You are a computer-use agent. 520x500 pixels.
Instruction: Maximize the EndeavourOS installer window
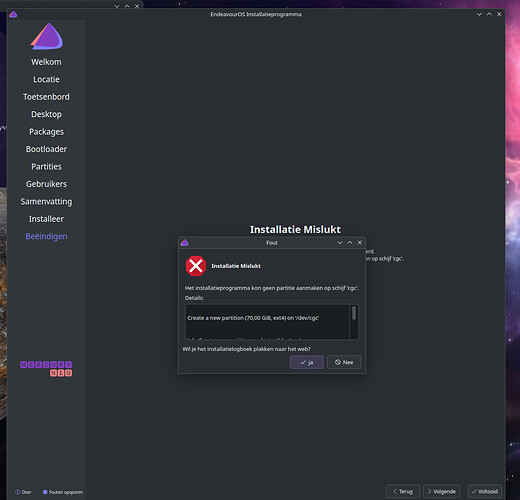pos(489,14)
